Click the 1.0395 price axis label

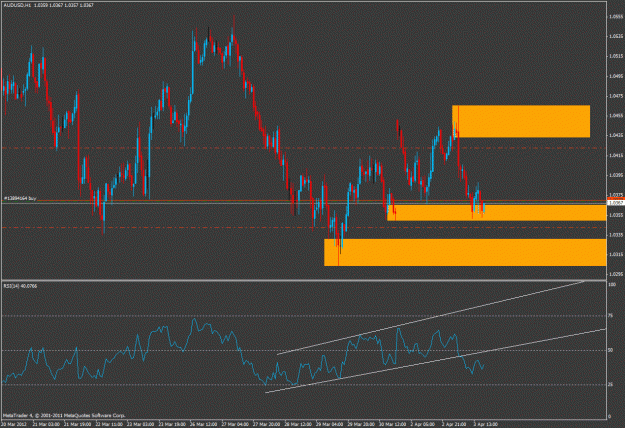(x=616, y=175)
